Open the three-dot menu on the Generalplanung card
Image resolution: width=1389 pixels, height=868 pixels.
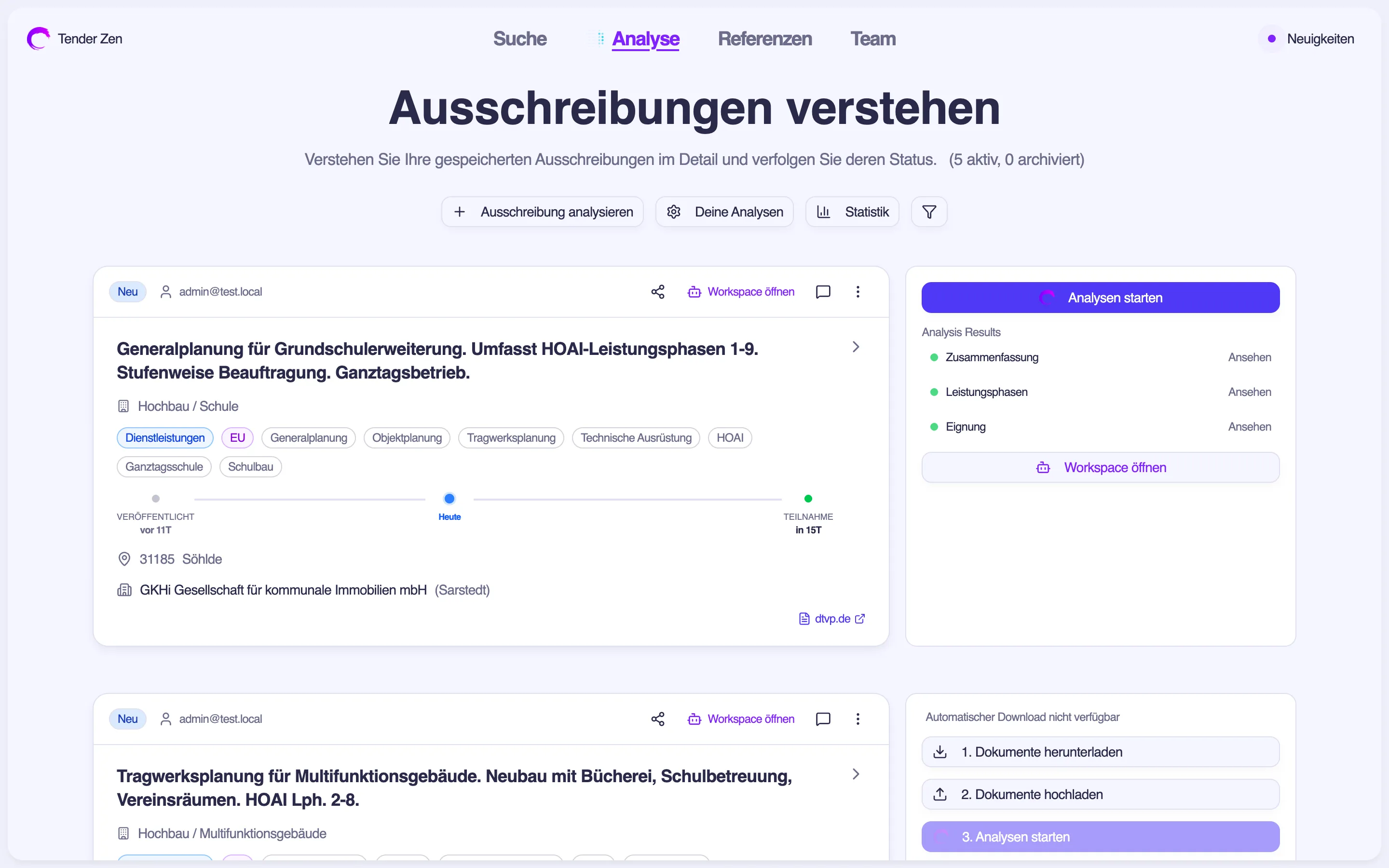858,292
